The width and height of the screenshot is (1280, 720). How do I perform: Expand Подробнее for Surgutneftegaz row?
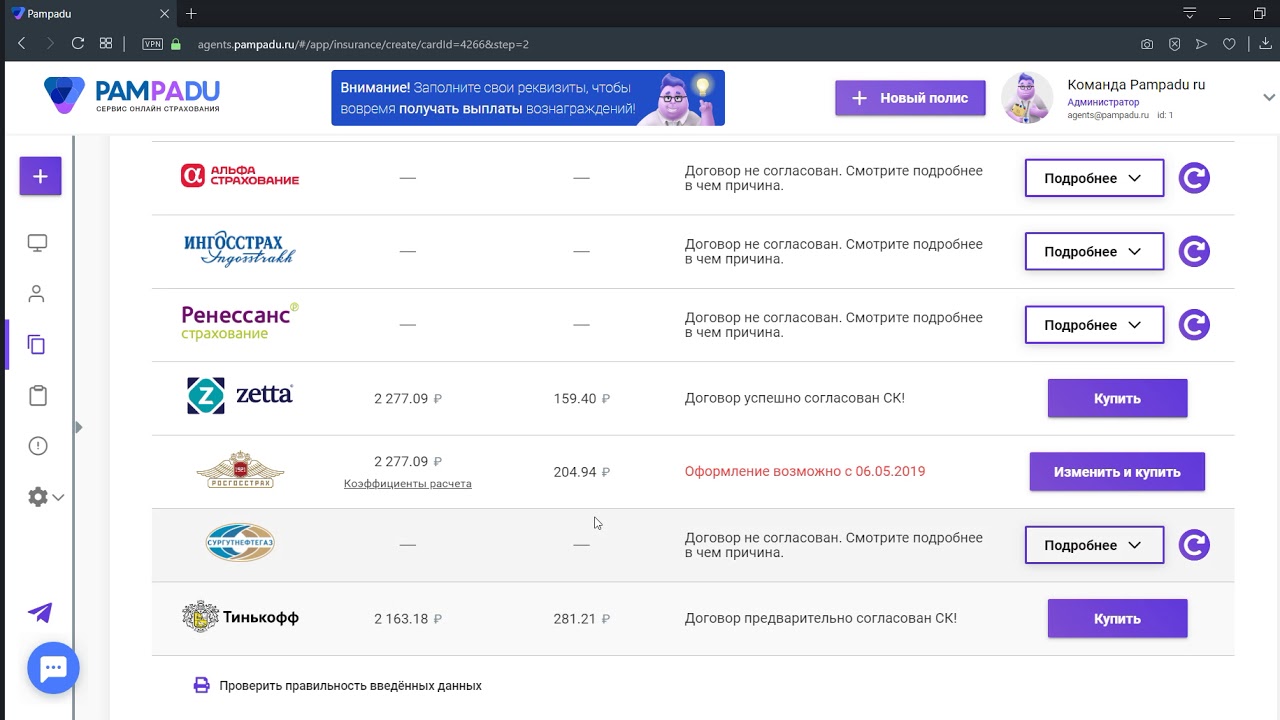click(x=1094, y=545)
